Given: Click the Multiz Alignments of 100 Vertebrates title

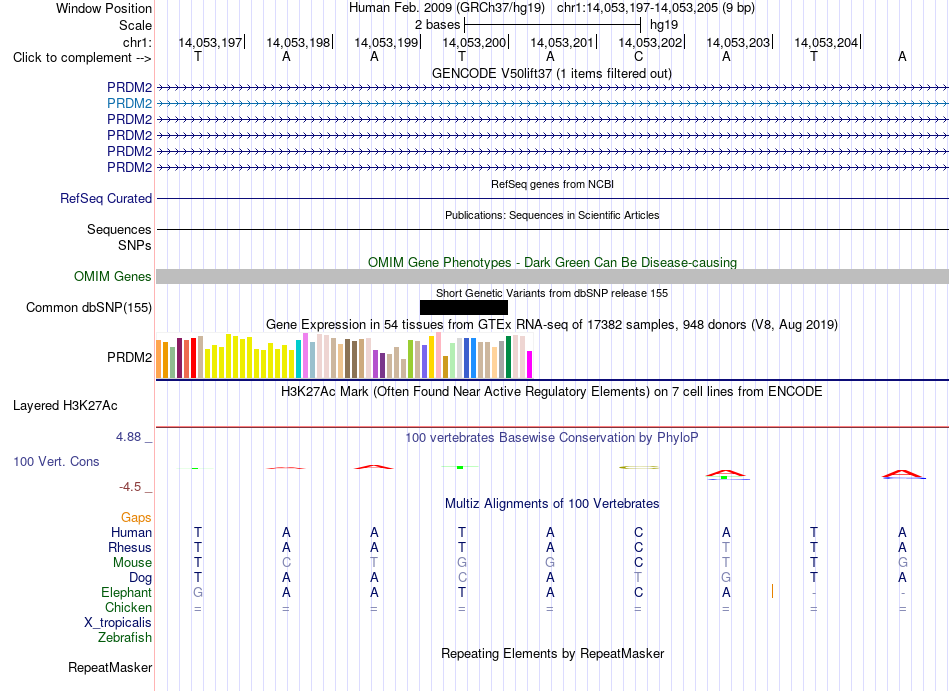Looking at the screenshot, I should click(x=552, y=504).
